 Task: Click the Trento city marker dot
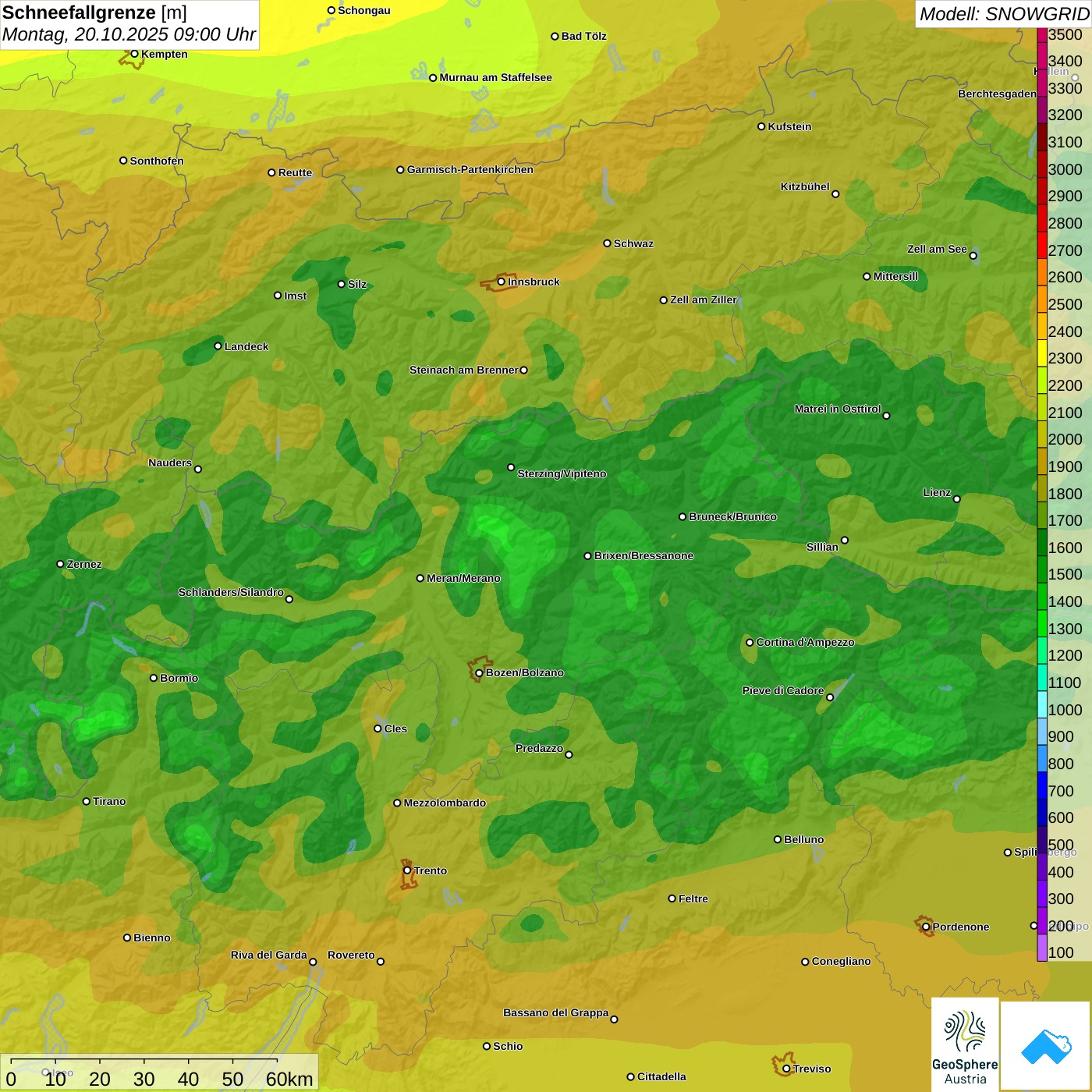407,870
